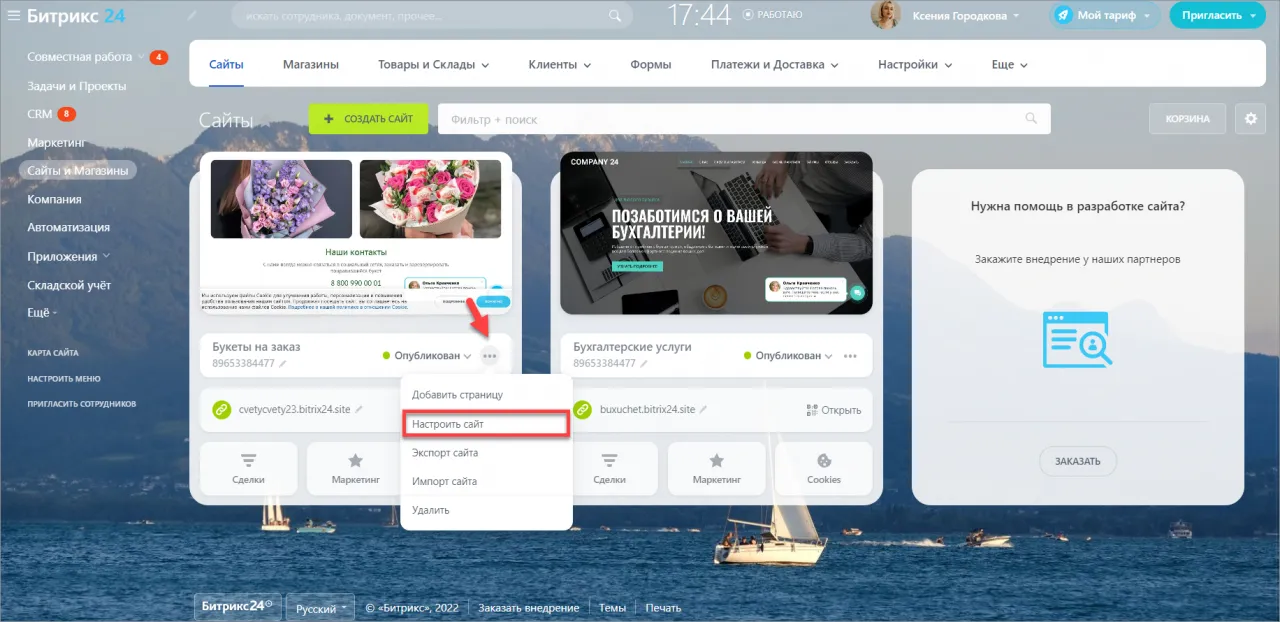Edit phone pencil under Бухгалтерские услуги
This screenshot has height=622, width=1280.
pos(644,364)
